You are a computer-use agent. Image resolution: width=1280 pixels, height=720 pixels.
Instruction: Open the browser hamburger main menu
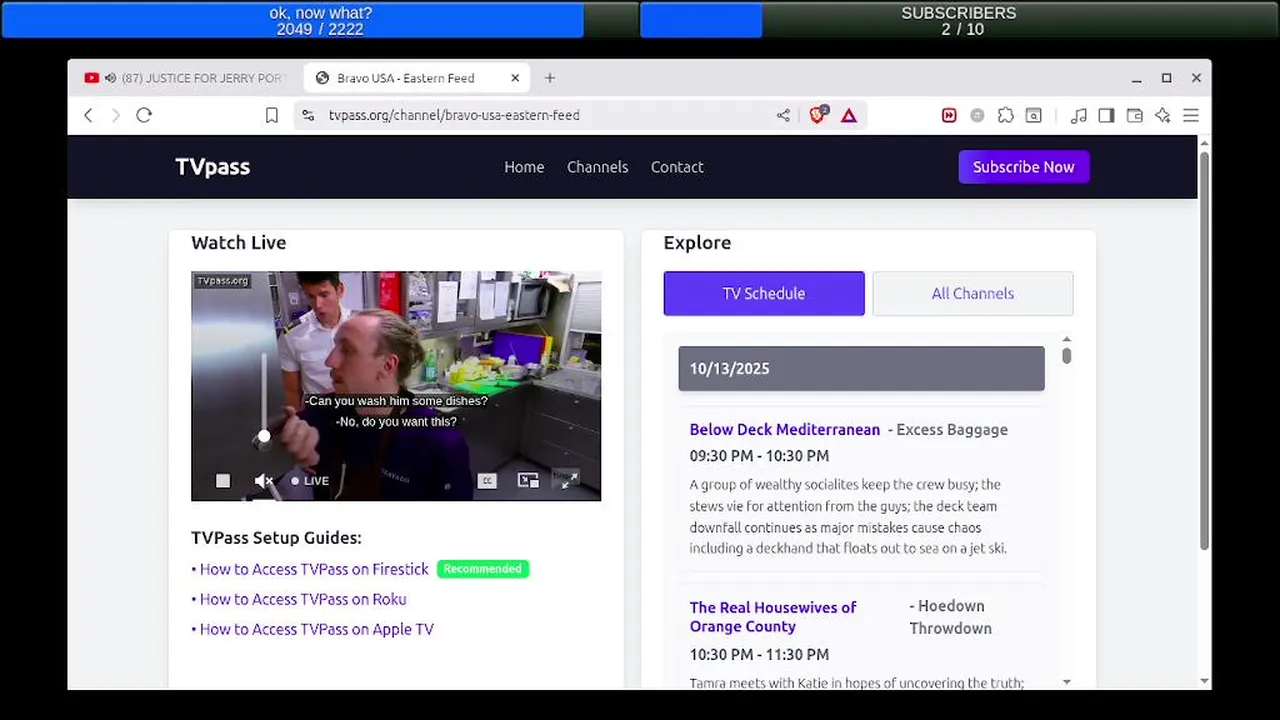(1190, 115)
